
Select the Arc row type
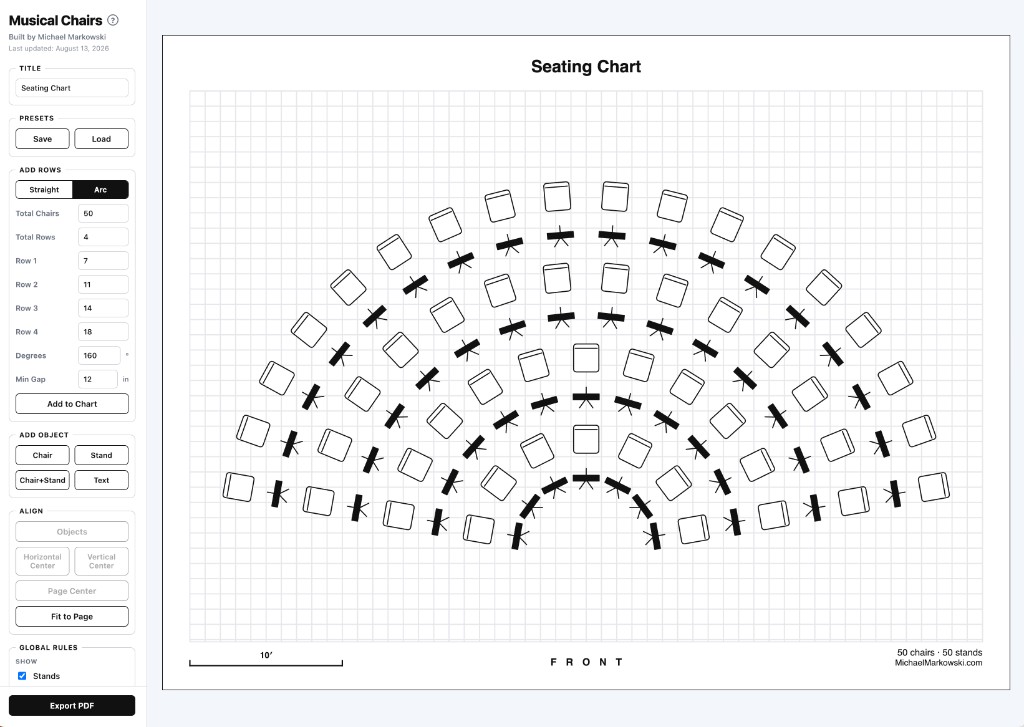tap(100, 189)
